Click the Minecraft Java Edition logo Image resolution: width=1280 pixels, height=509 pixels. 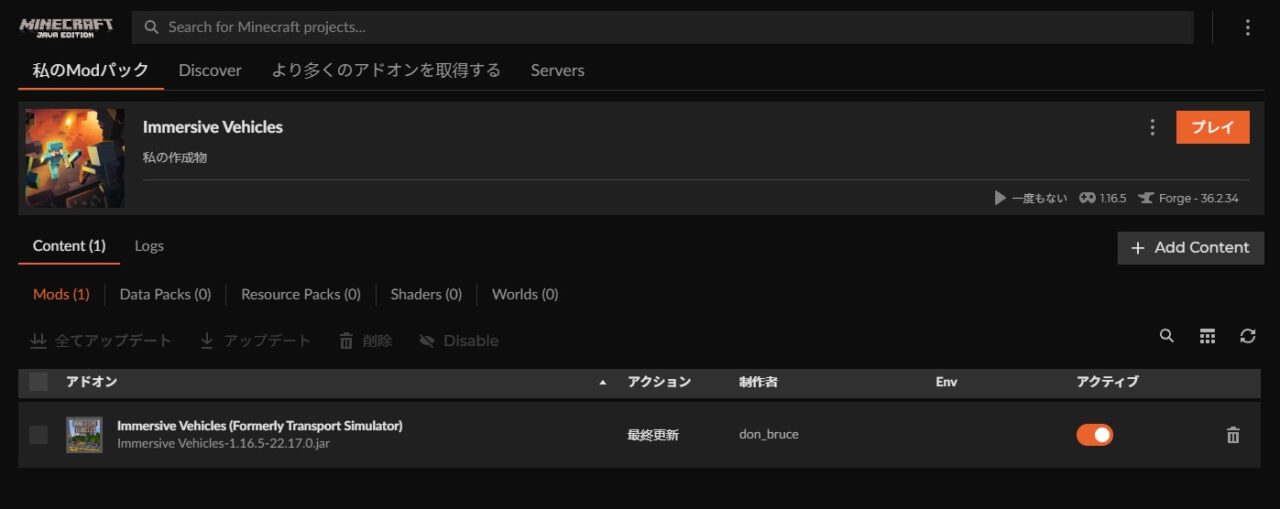pos(66,27)
